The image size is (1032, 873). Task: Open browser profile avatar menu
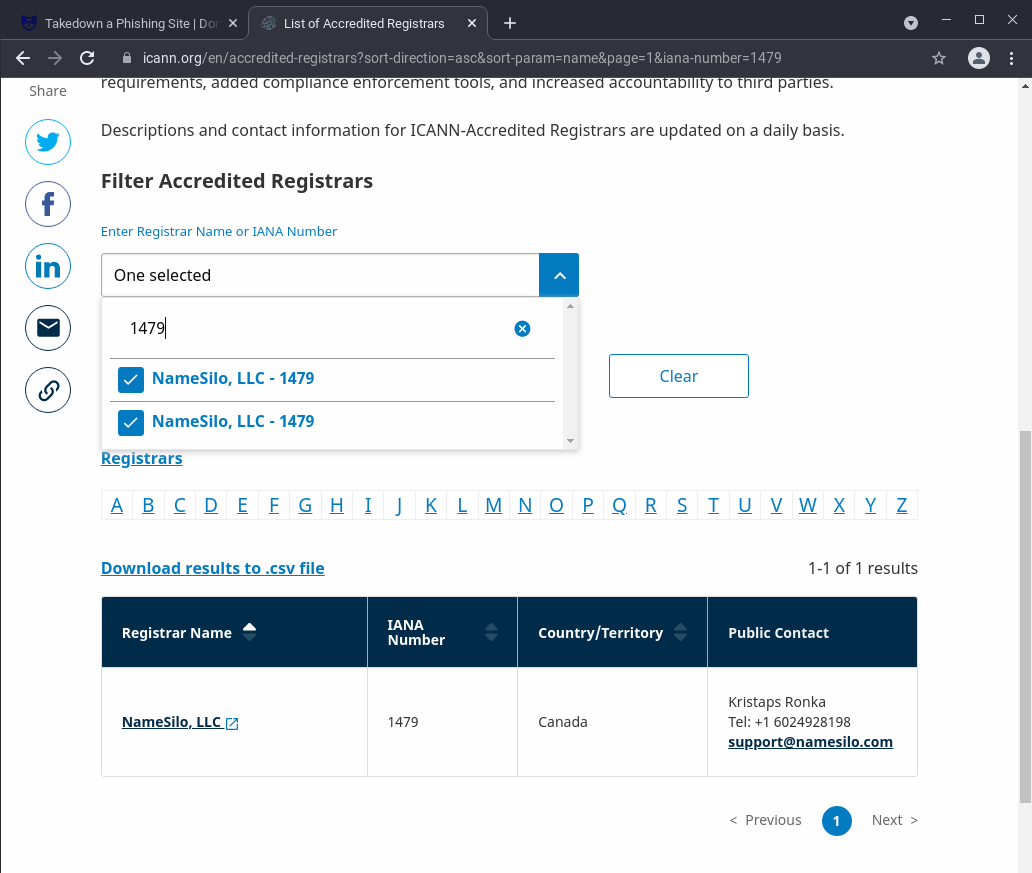979,58
